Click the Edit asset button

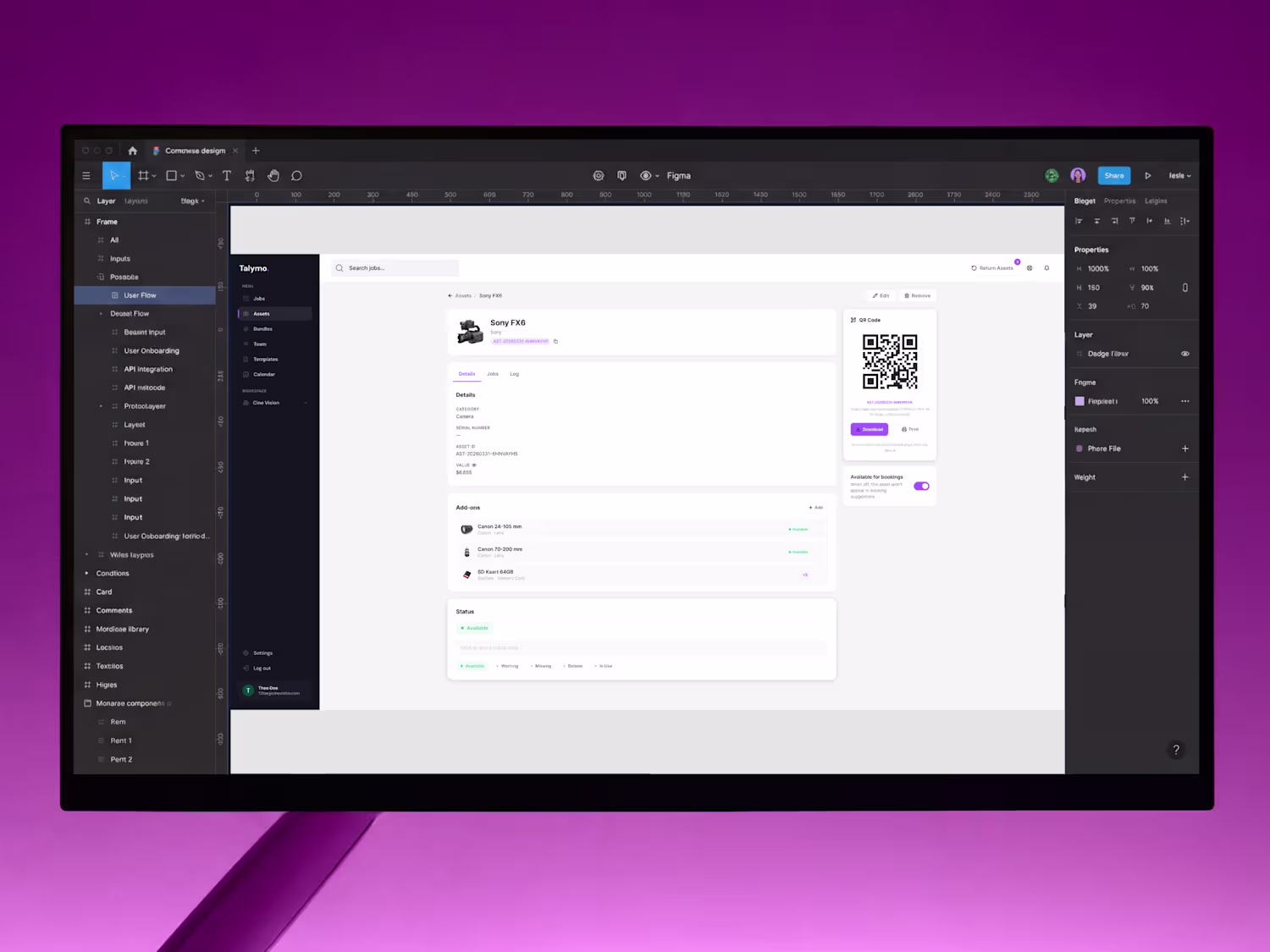(881, 296)
